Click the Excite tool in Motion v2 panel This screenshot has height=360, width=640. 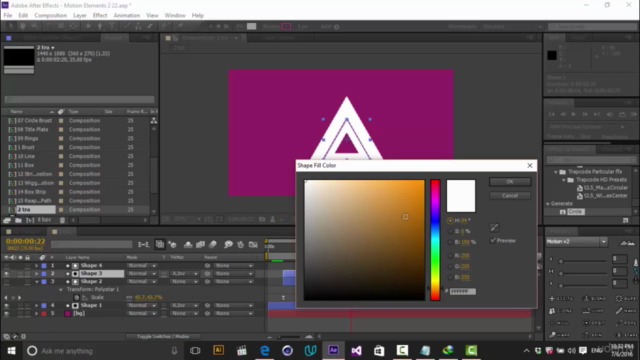[562, 298]
